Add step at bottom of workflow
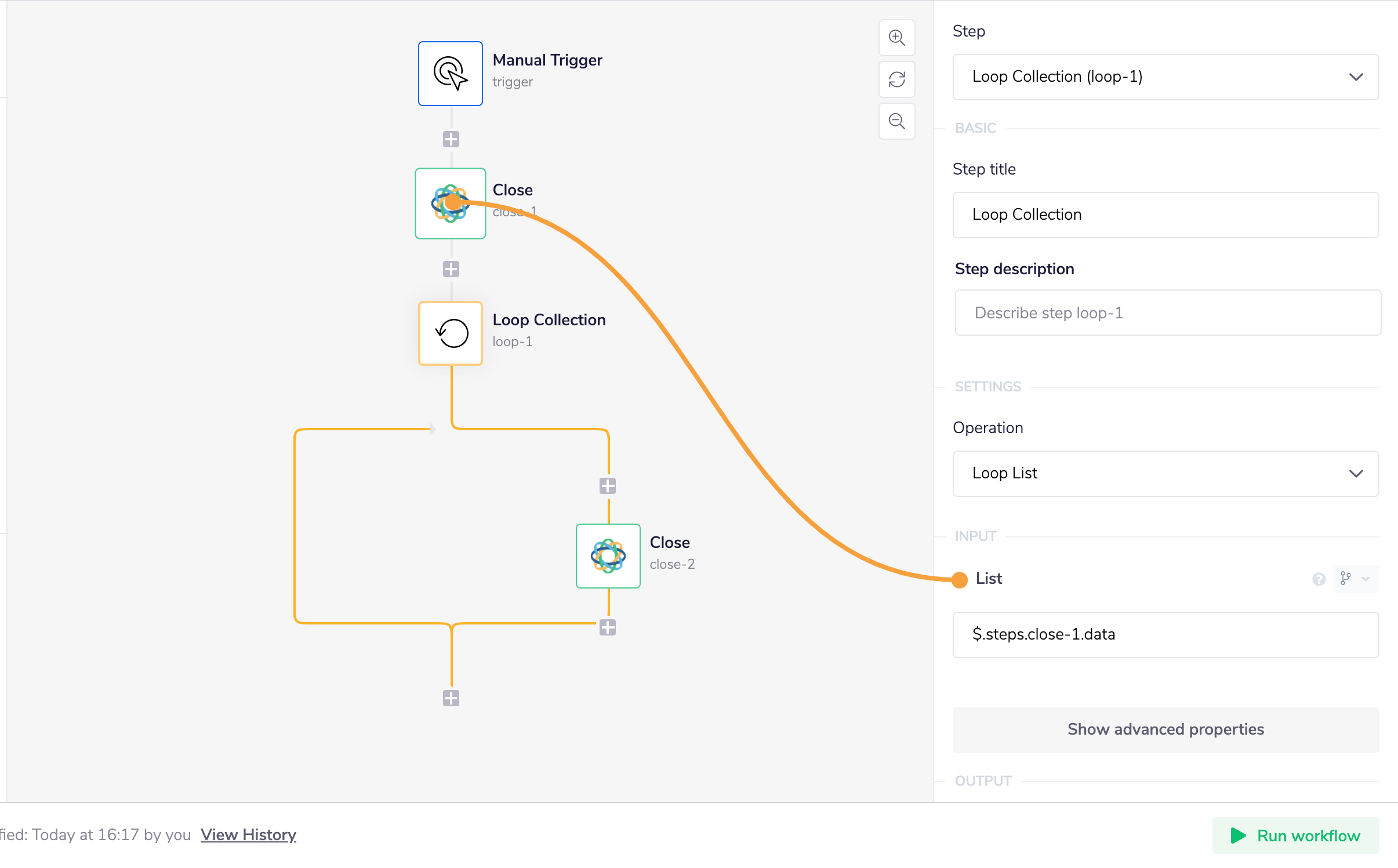The height and width of the screenshot is (868, 1398). point(451,698)
